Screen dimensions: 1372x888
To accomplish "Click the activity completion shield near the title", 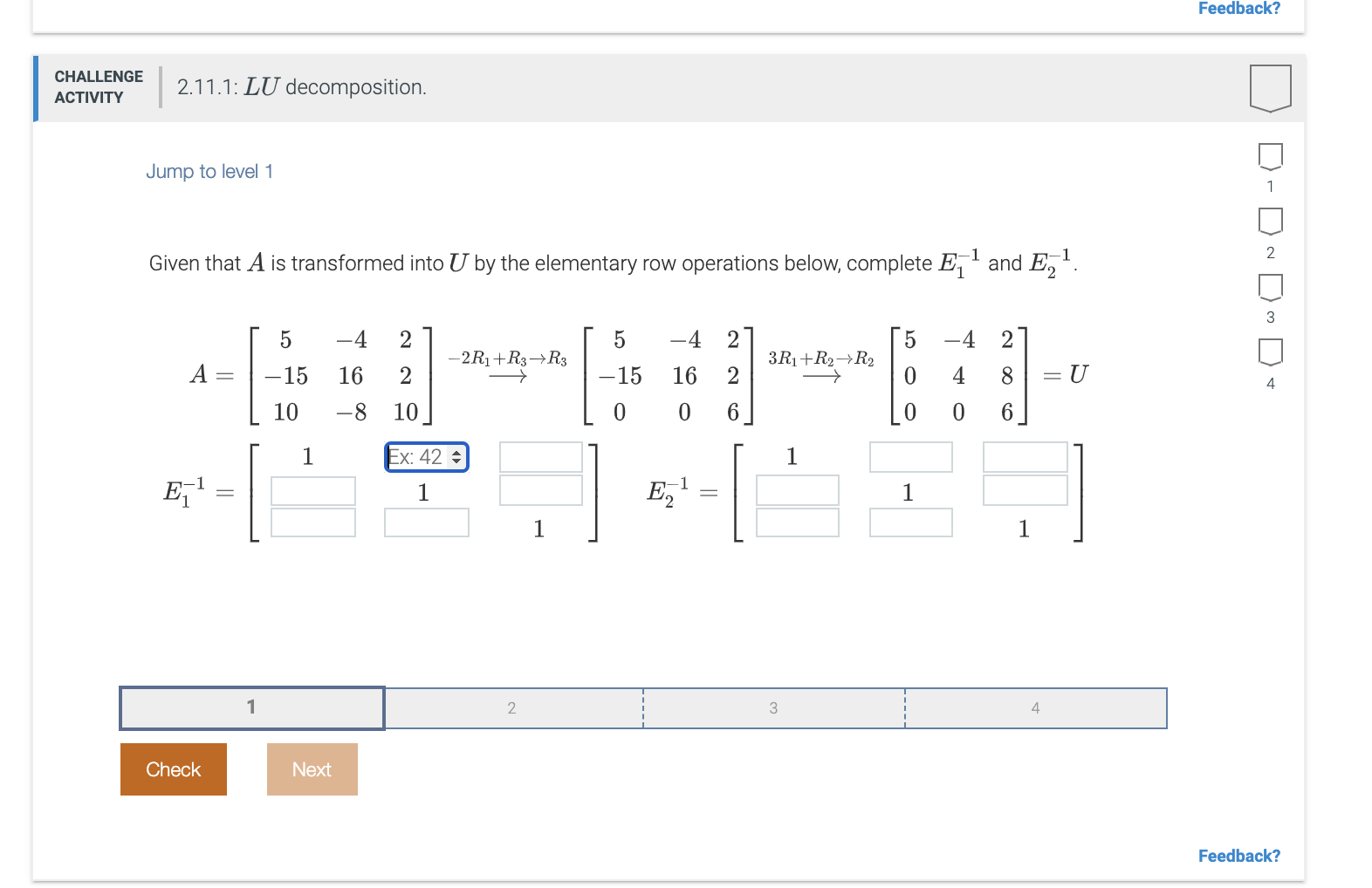I will point(1271,86).
